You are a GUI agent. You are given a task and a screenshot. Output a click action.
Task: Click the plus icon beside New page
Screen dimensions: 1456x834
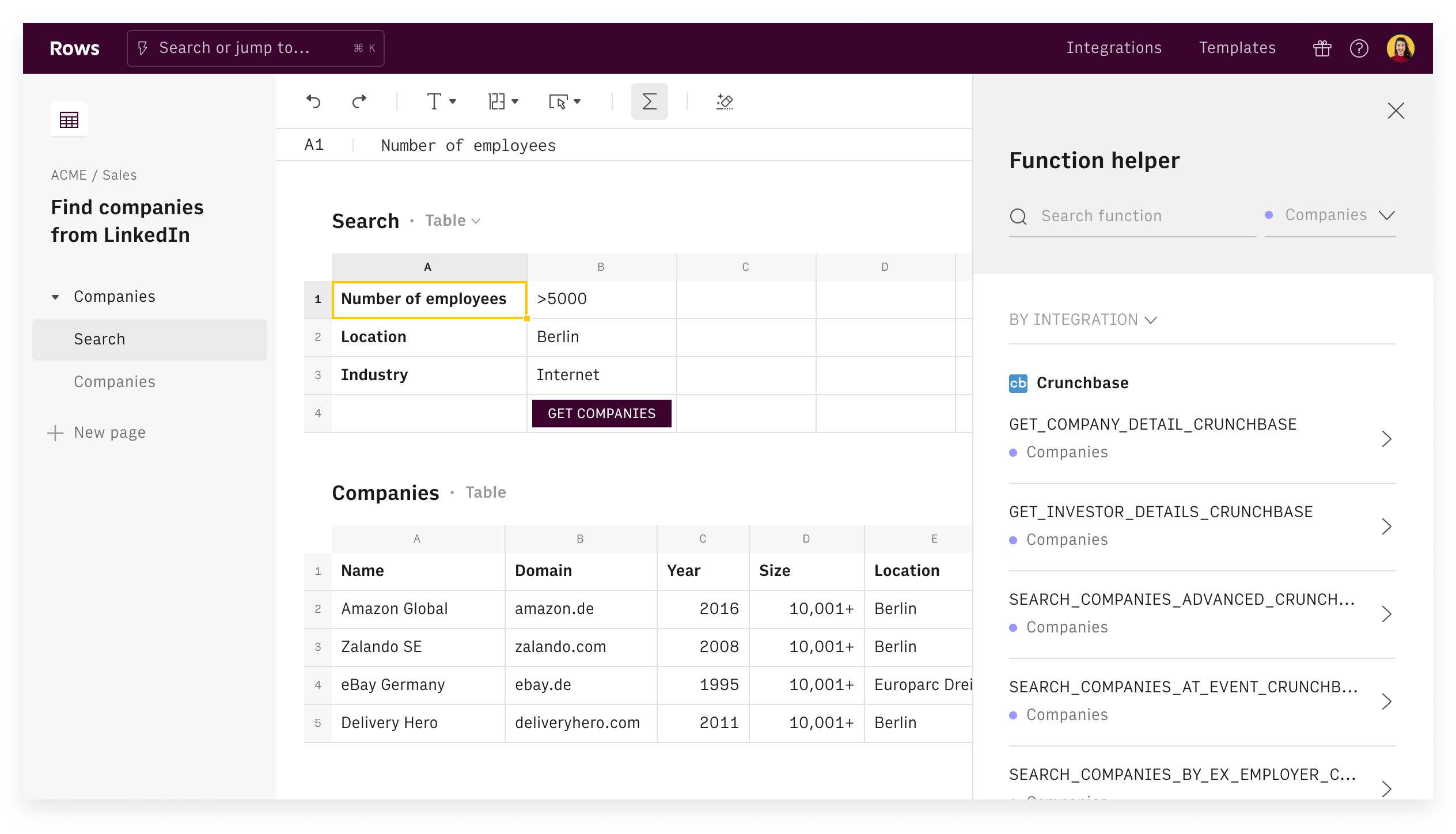(55, 433)
